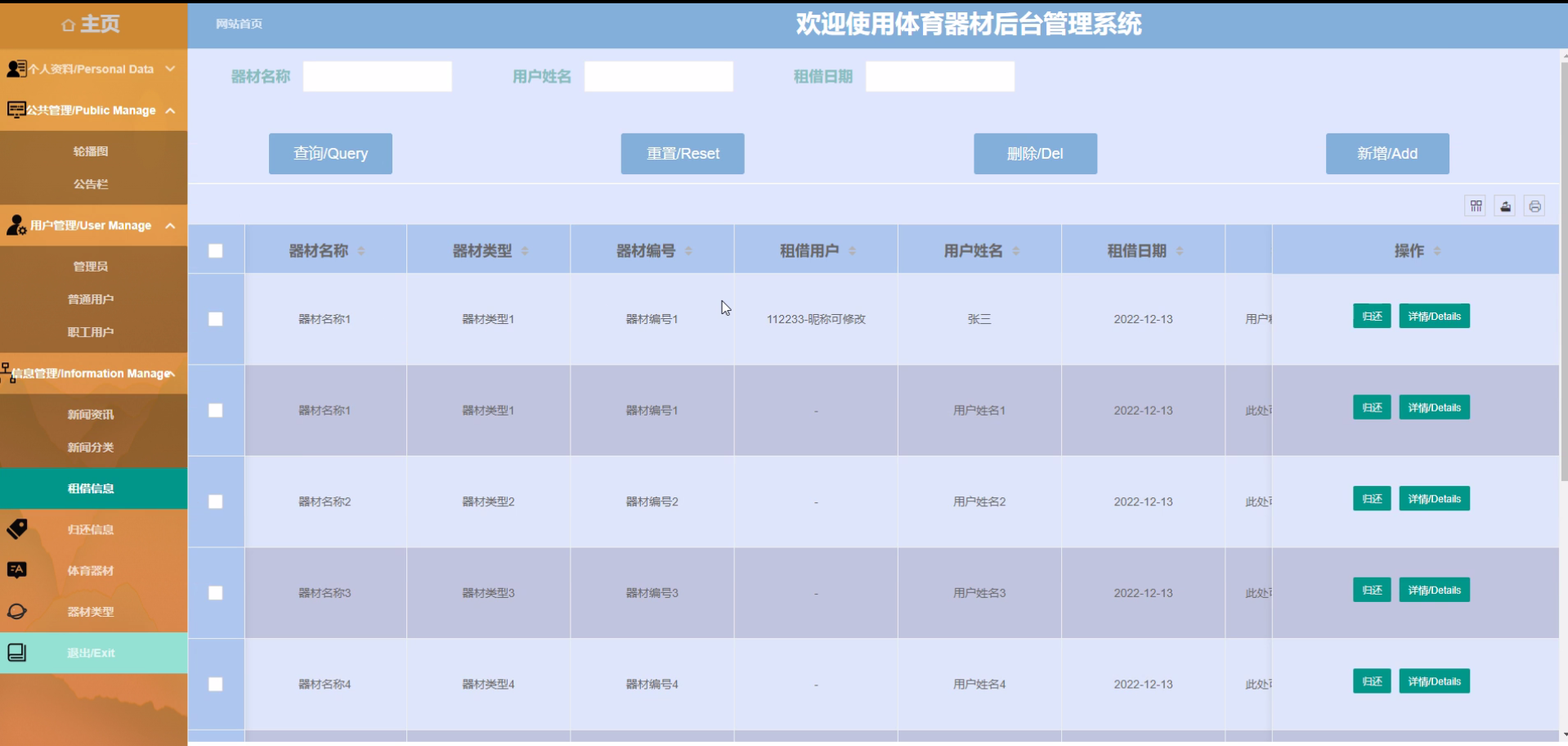Click 归还 button in 用户姓名1 row

point(1372,407)
